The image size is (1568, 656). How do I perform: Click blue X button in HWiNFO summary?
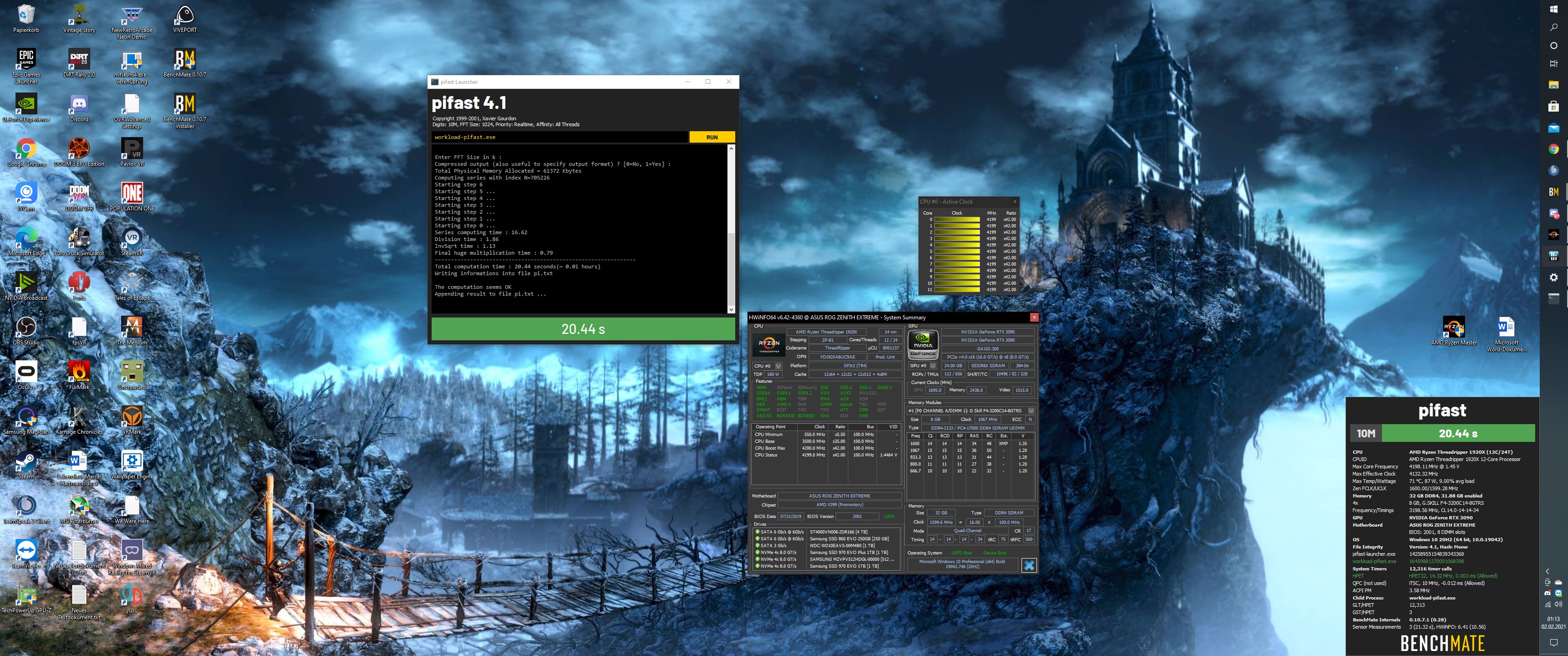pyautogui.click(x=1029, y=565)
